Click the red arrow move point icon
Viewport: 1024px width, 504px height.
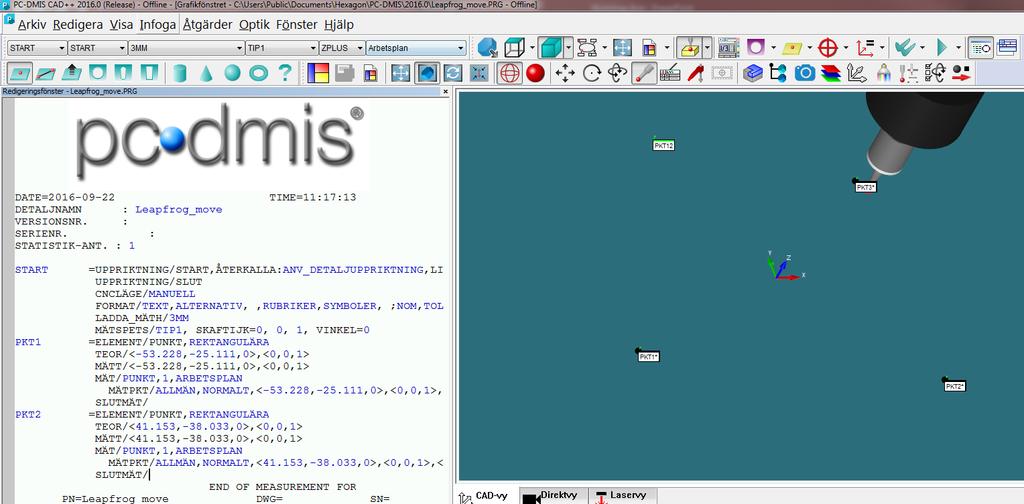click(961, 72)
